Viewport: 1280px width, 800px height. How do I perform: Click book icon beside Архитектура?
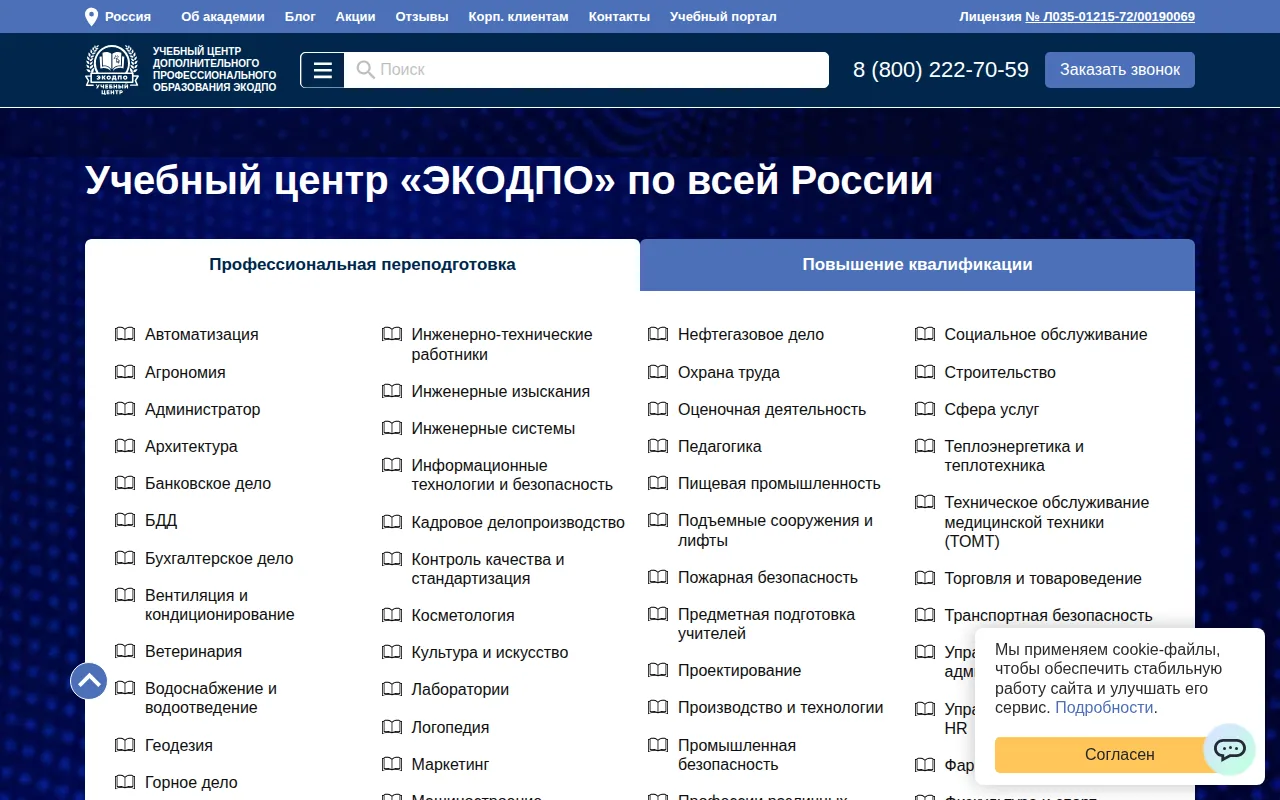[x=125, y=446]
